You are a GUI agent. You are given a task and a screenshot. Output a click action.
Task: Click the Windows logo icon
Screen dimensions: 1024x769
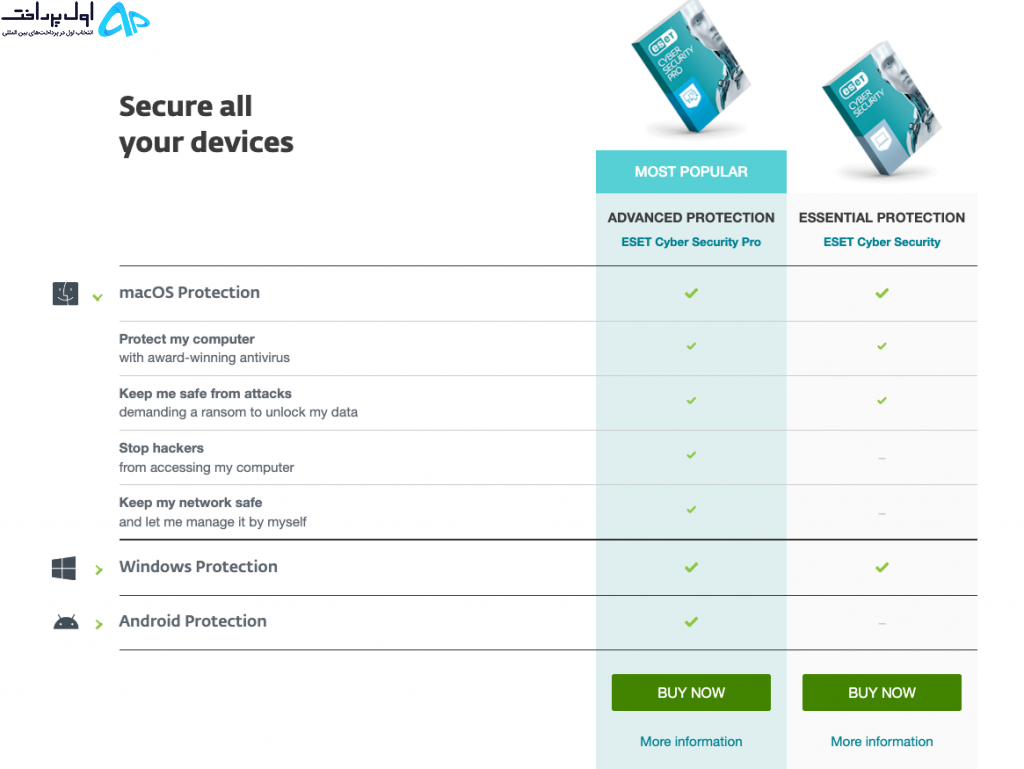[x=64, y=568]
